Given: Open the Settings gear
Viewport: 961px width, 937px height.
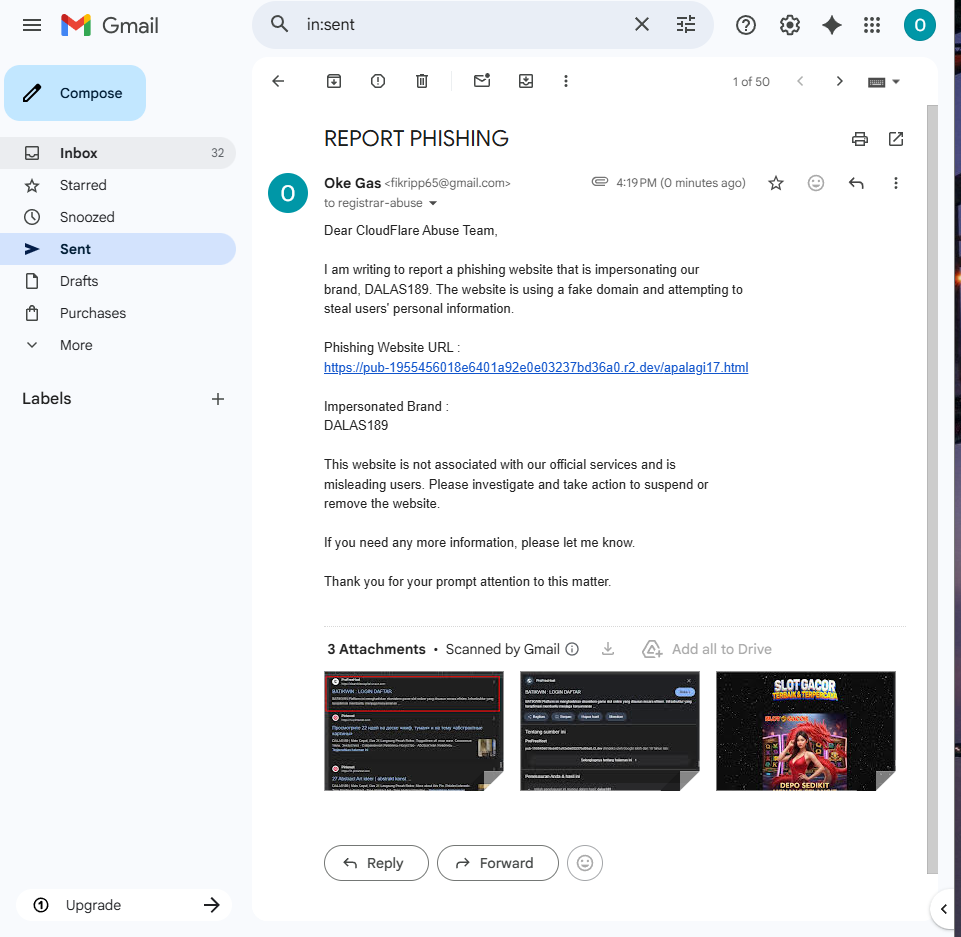Looking at the screenshot, I should click(789, 25).
